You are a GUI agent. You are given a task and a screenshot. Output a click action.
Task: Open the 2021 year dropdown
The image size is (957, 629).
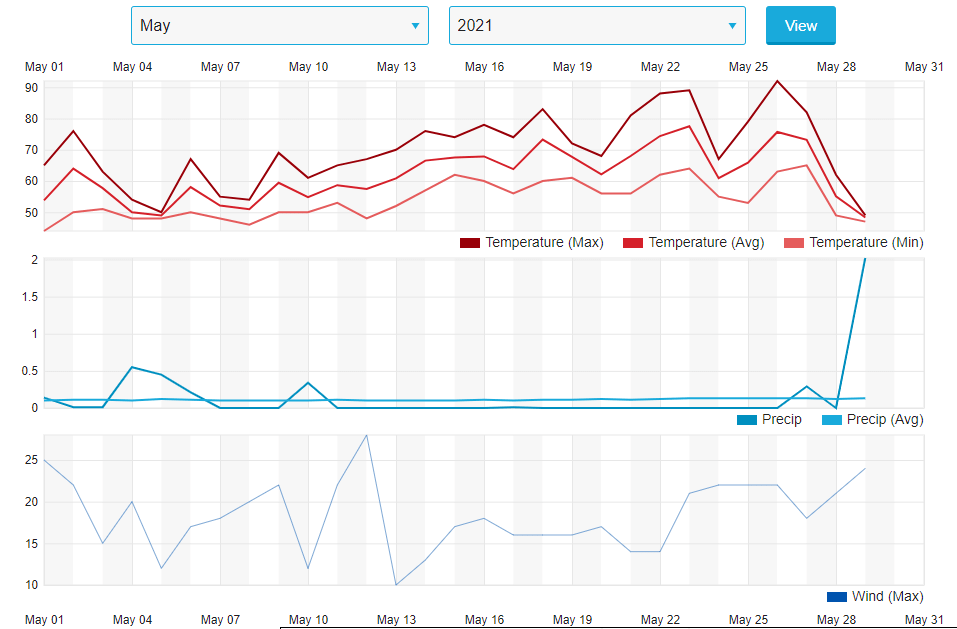[596, 26]
